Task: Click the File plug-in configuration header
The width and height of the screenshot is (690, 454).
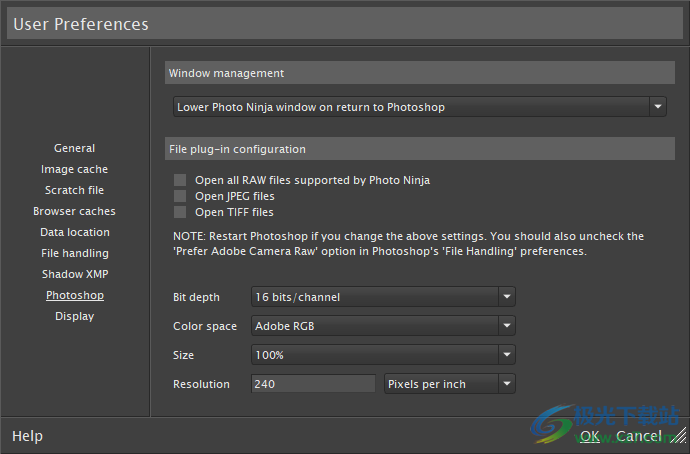Action: (420, 149)
